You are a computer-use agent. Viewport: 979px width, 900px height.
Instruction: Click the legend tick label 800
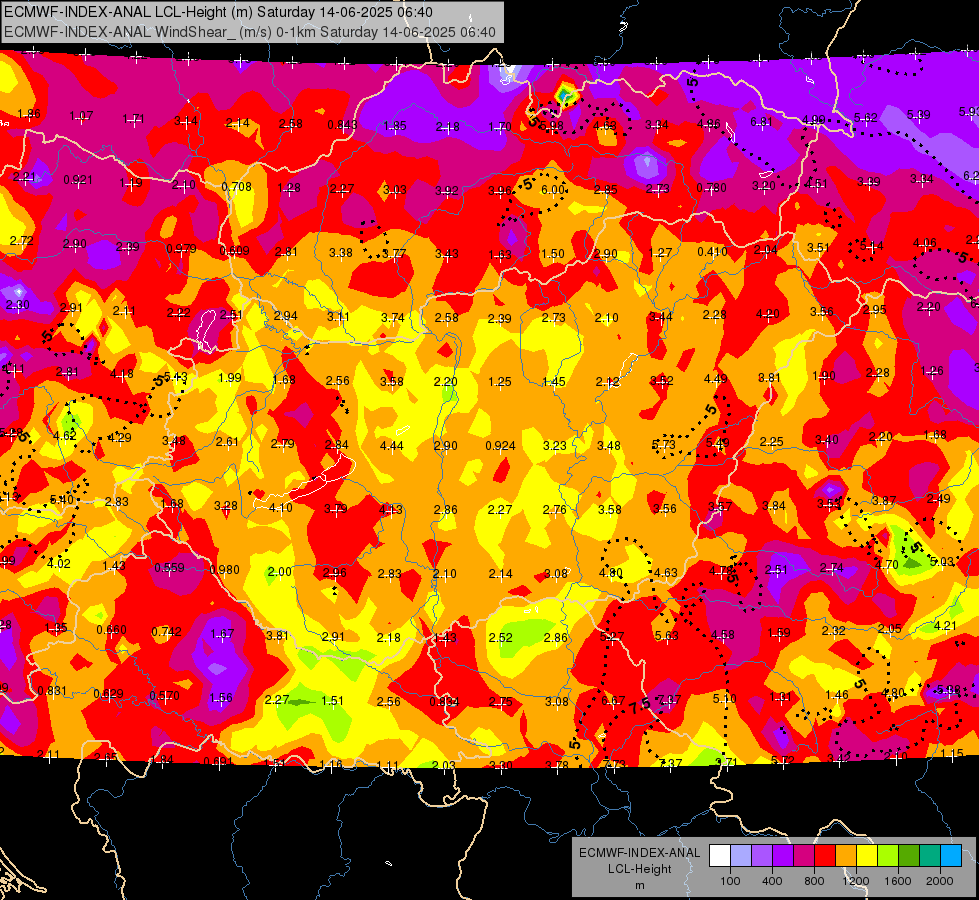(814, 881)
